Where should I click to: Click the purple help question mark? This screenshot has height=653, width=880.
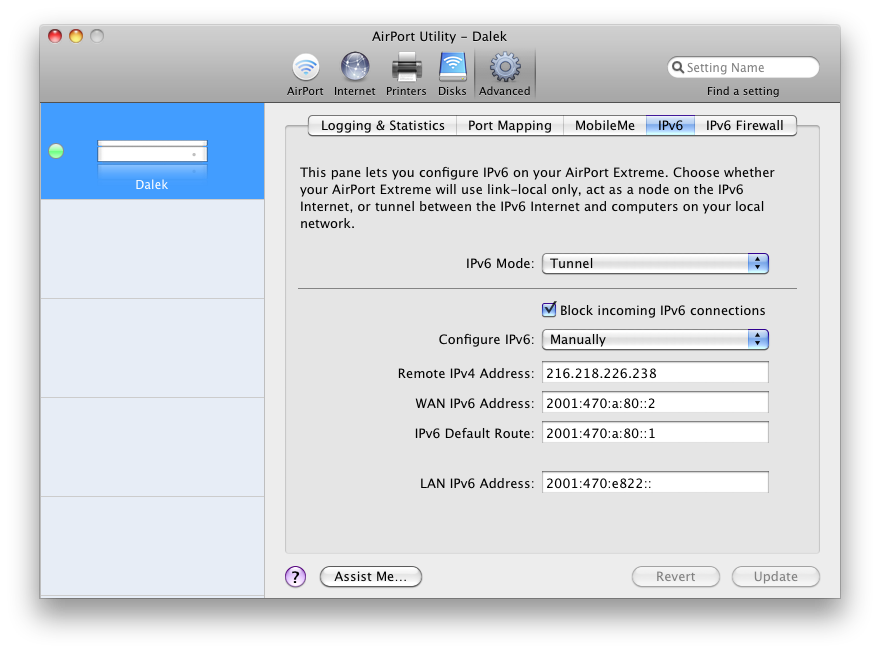pos(295,576)
